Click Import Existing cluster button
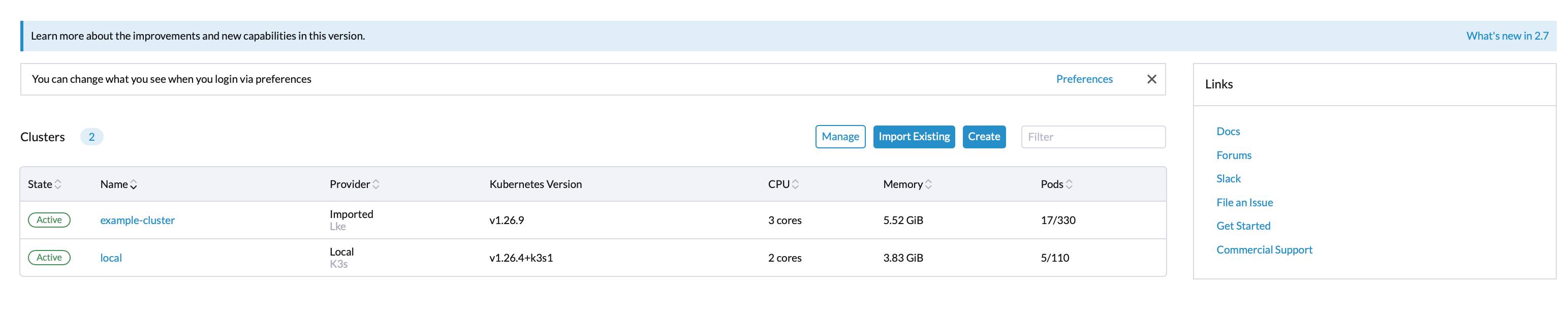 pyautogui.click(x=914, y=137)
